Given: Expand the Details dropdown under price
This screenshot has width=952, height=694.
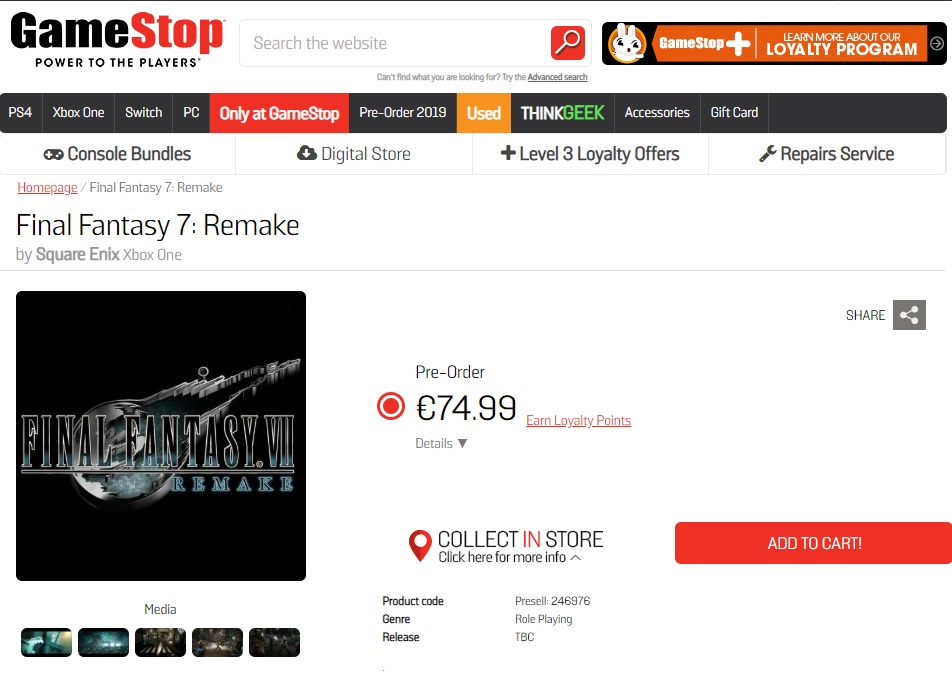Looking at the screenshot, I should tap(441, 443).
